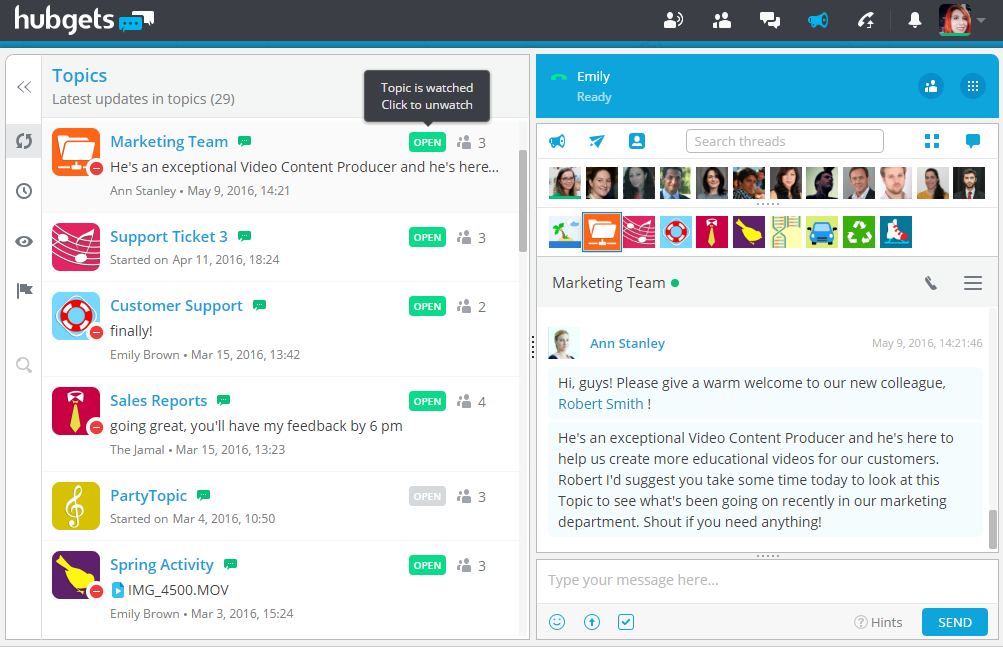The height and width of the screenshot is (647, 1003).
Task: Show latest updates via refresh sidebar icon
Action: point(24,141)
